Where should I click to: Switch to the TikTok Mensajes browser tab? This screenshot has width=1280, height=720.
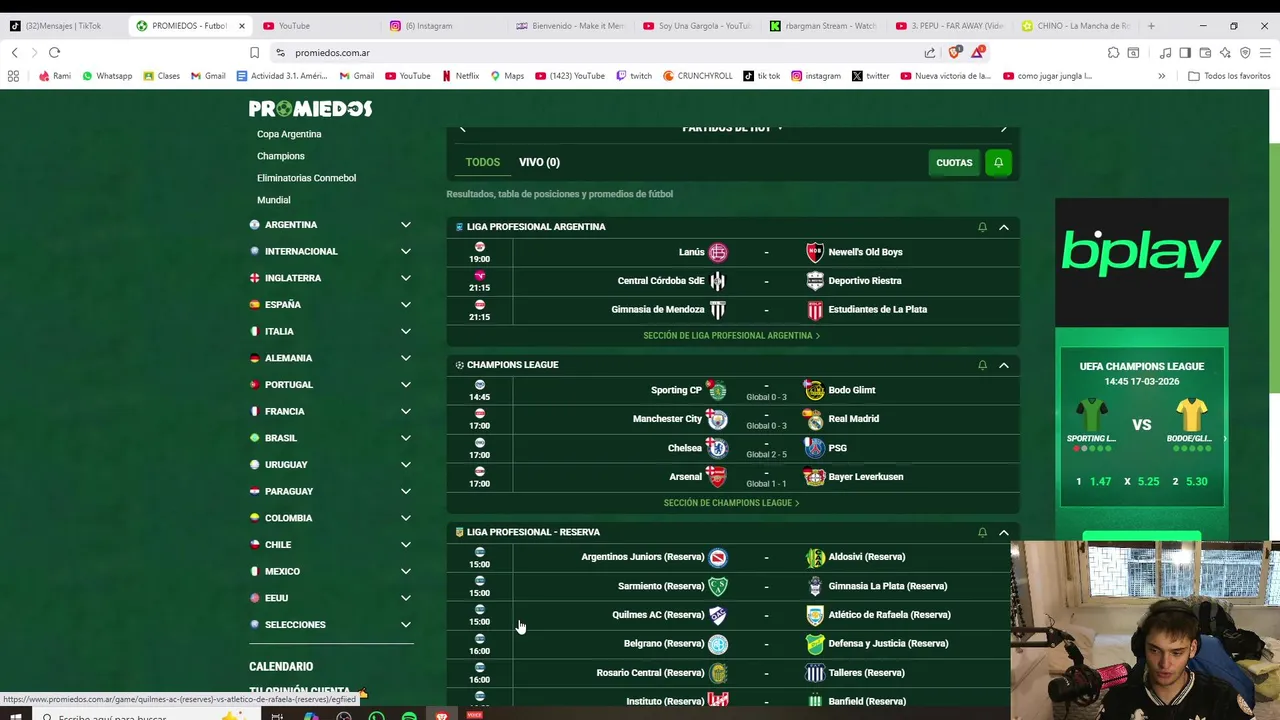(x=63, y=26)
